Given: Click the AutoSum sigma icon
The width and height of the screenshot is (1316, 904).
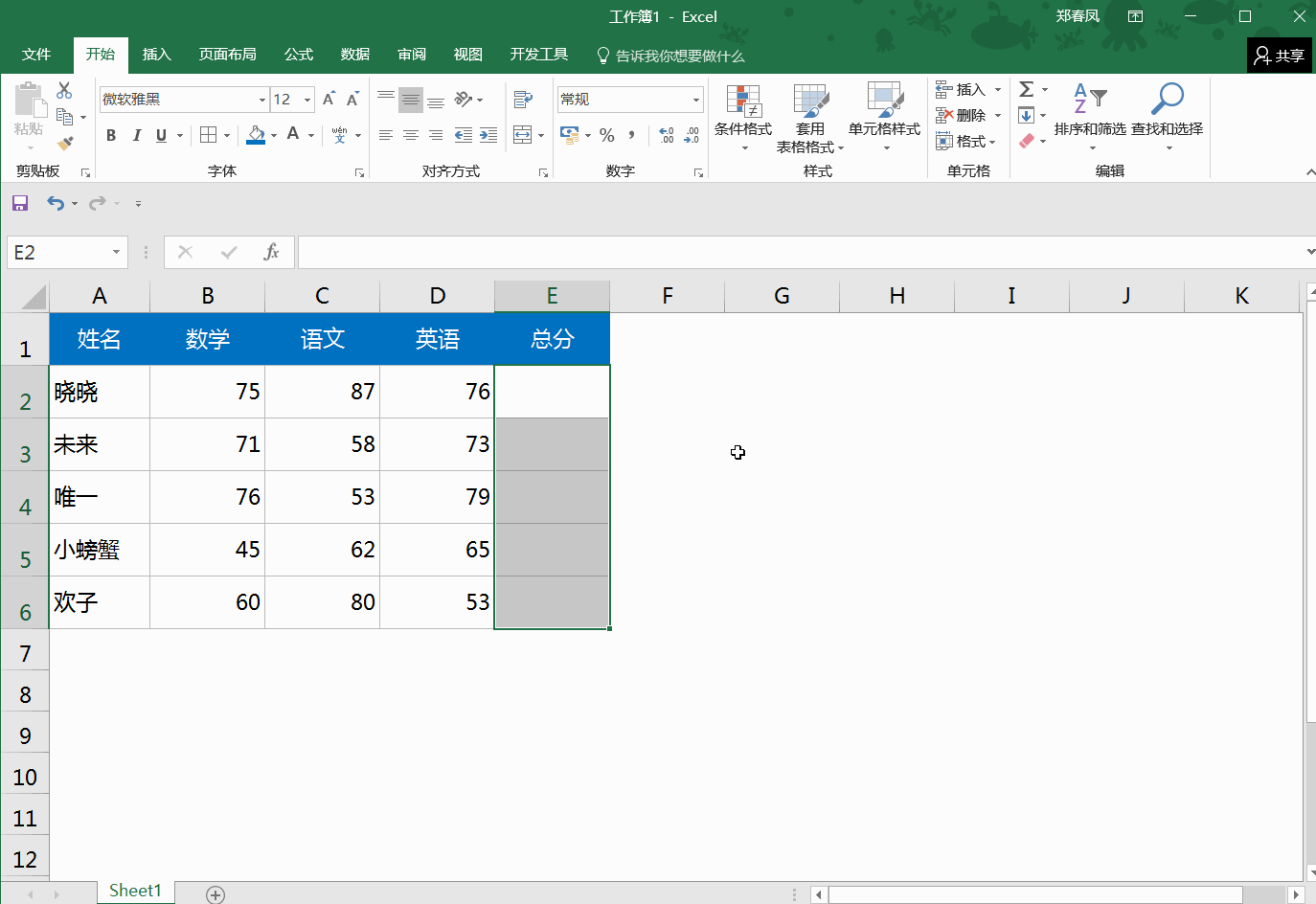Looking at the screenshot, I should [1026, 89].
